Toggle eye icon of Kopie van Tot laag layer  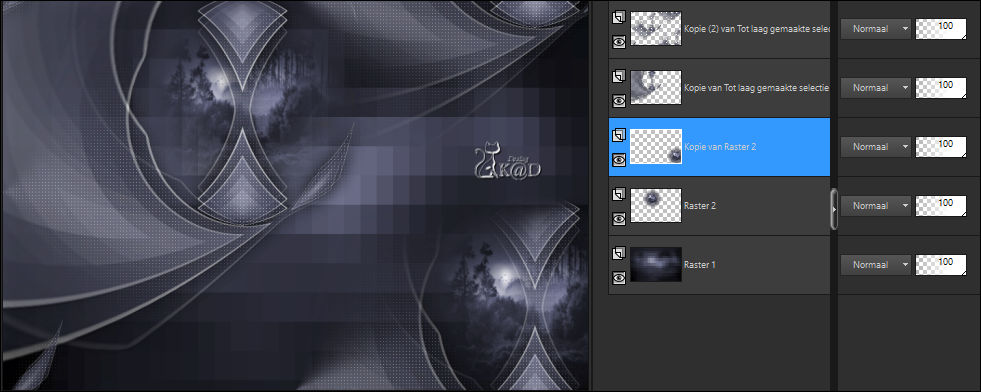click(619, 101)
